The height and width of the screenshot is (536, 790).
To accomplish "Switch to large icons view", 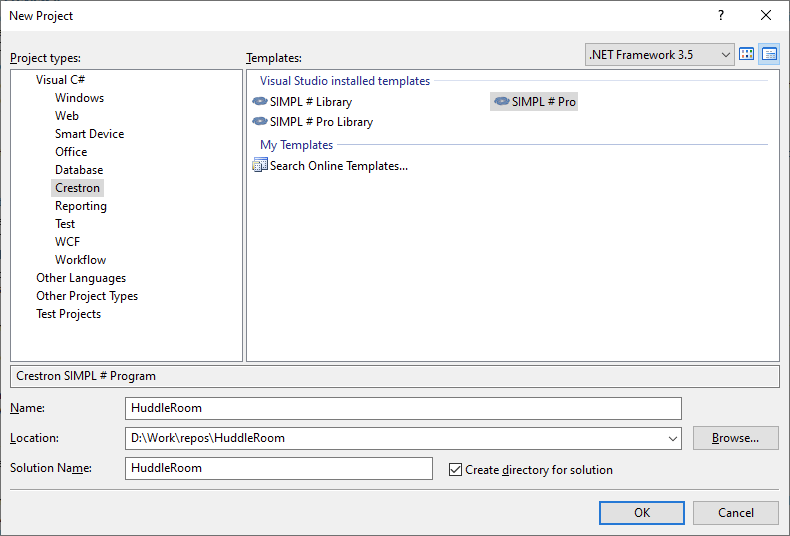I will (746, 55).
